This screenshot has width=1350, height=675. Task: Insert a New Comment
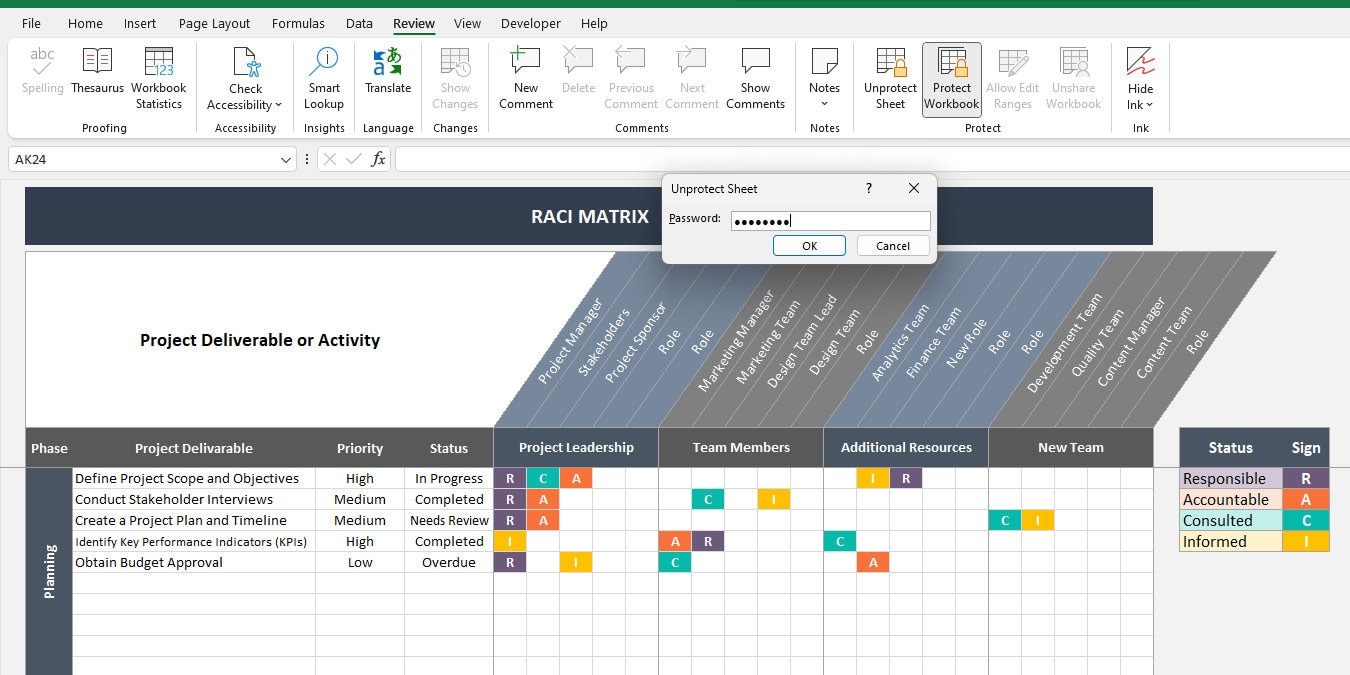point(525,75)
